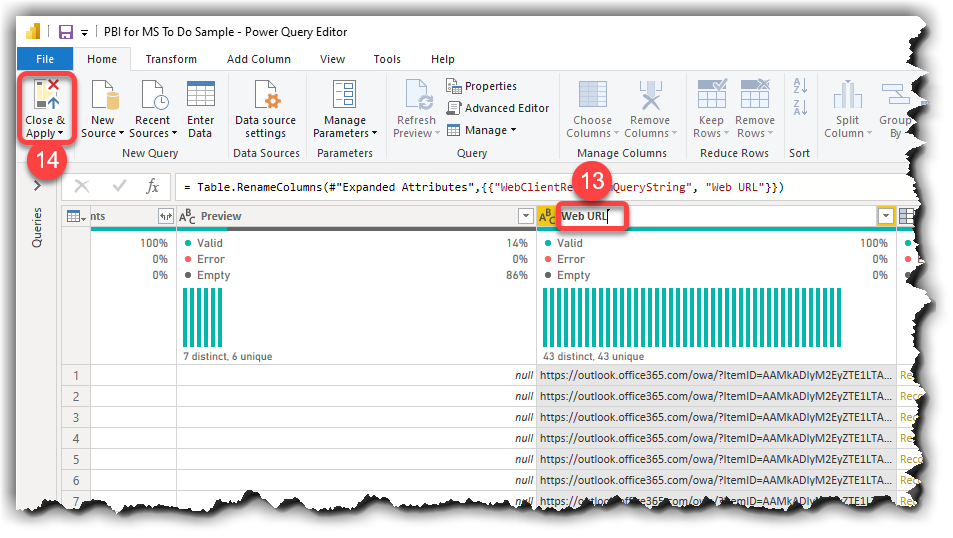Select row 3 number header
Screen dimensions: 953x538
click(76, 417)
